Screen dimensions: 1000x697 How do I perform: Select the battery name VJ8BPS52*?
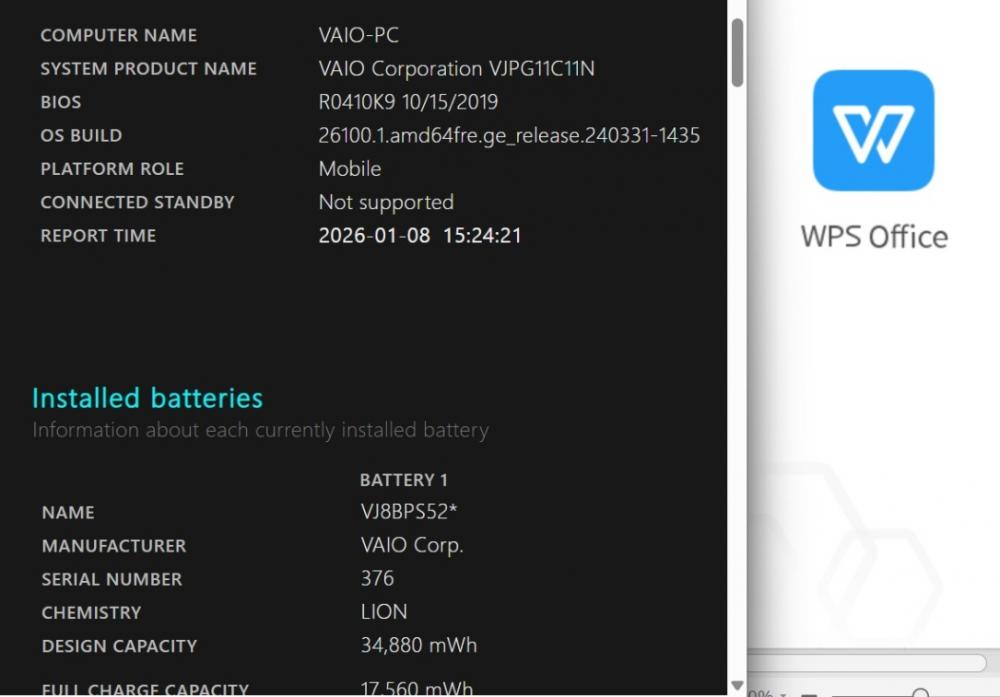pyautogui.click(x=409, y=511)
